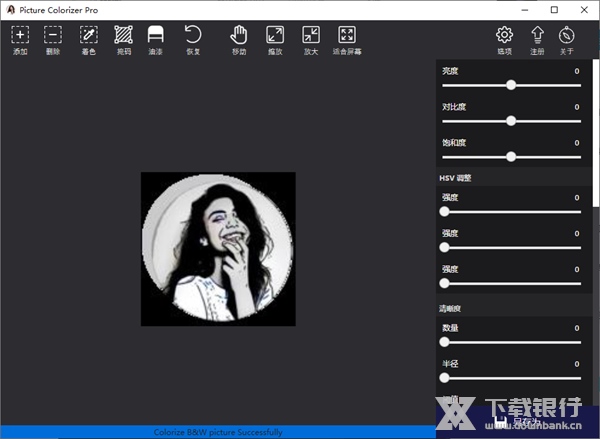Viewport: 600px width, 439px height.
Task: Select the Paint (油漆) tool
Action: tap(155, 36)
